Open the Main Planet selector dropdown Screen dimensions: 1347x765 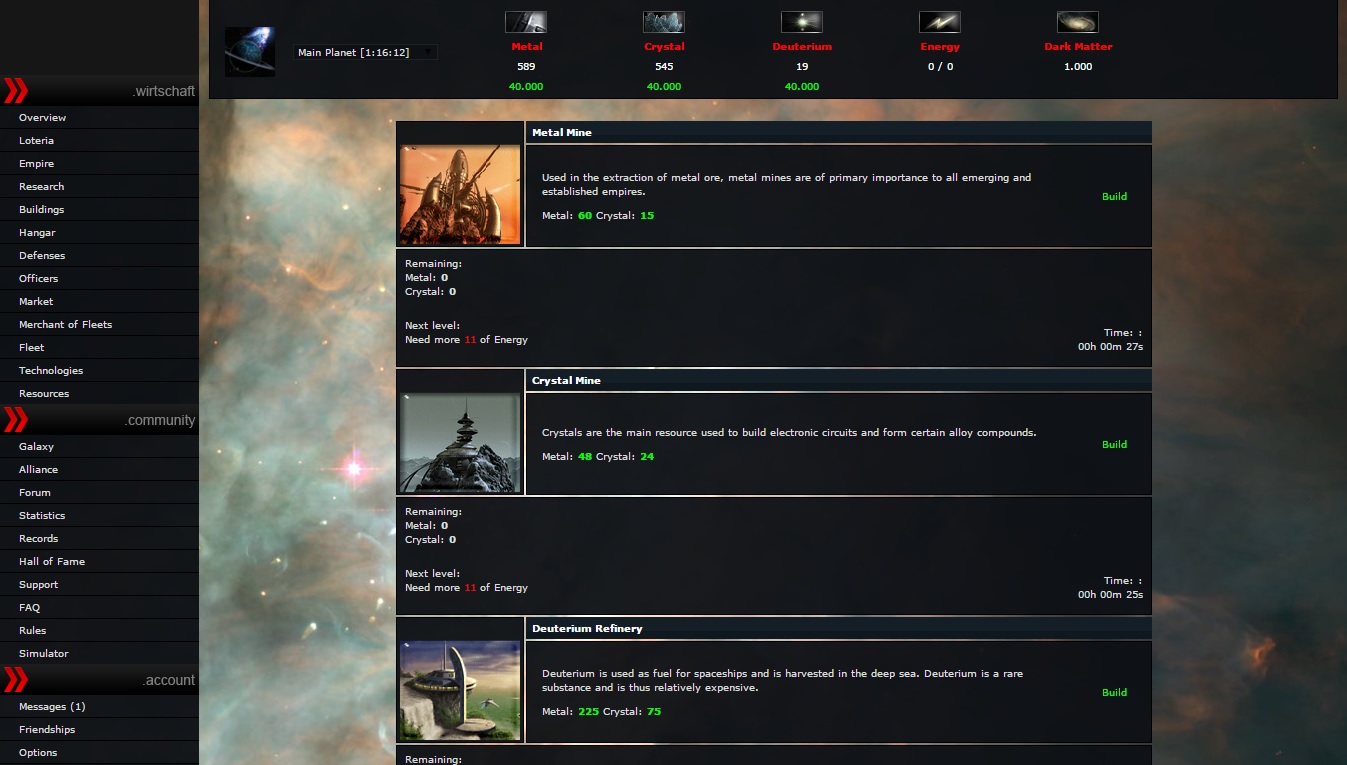[x=365, y=52]
